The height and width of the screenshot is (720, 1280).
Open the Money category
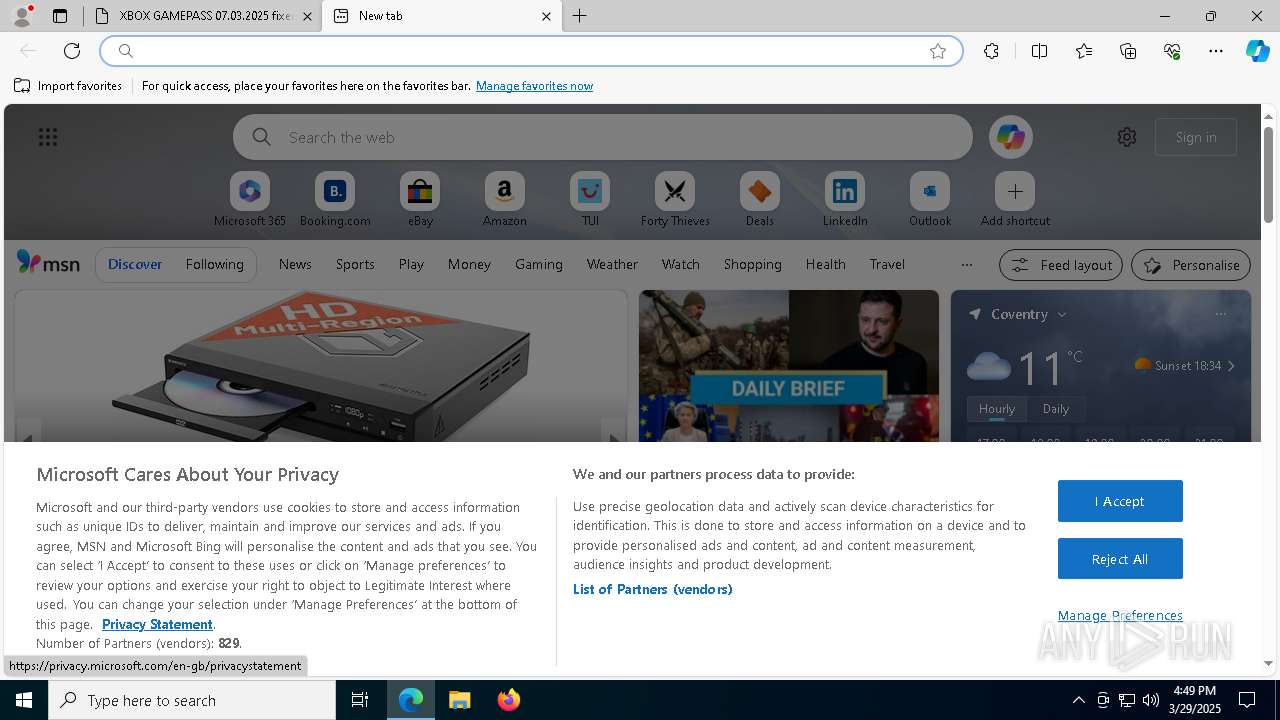(x=469, y=264)
